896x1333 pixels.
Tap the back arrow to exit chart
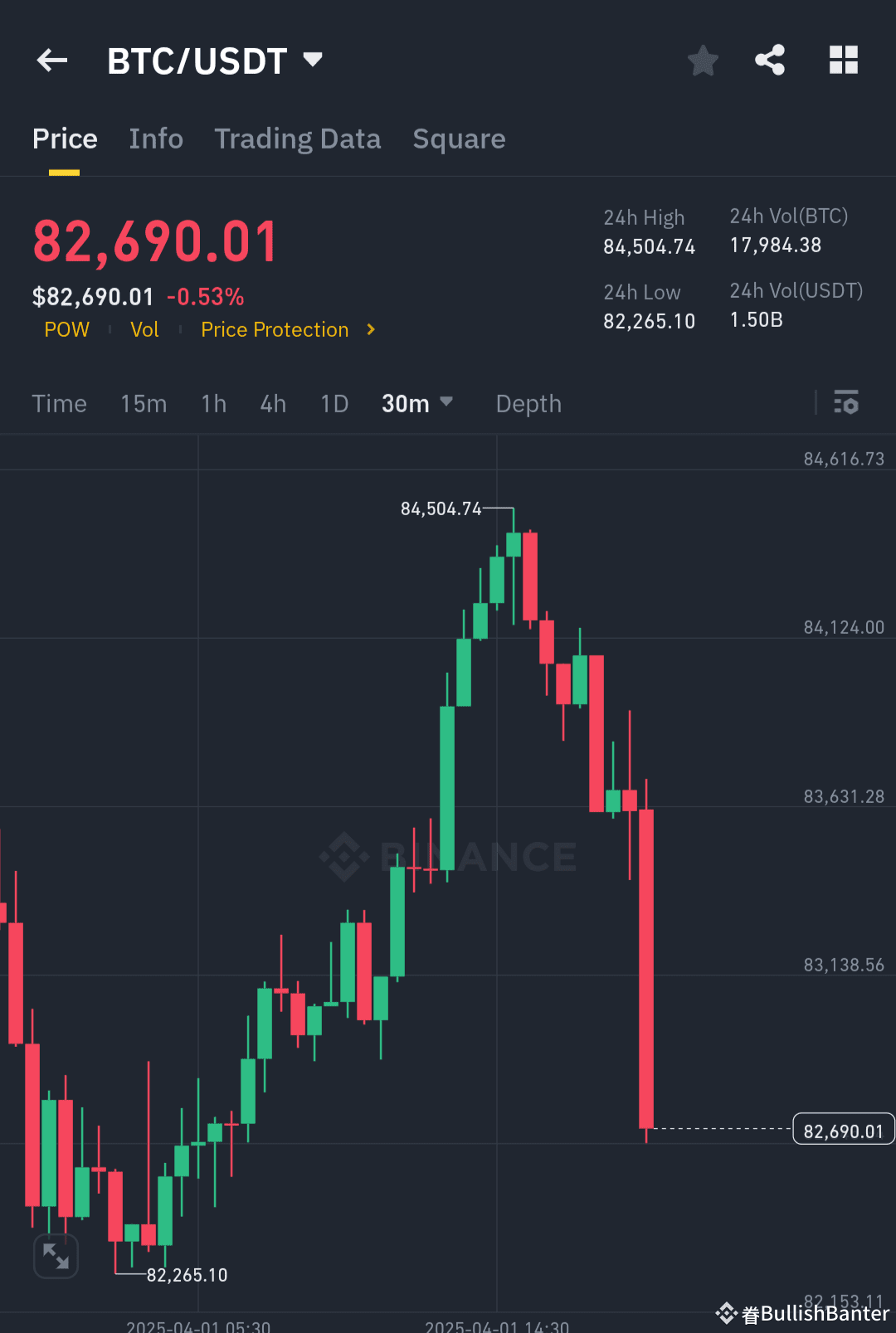point(51,60)
